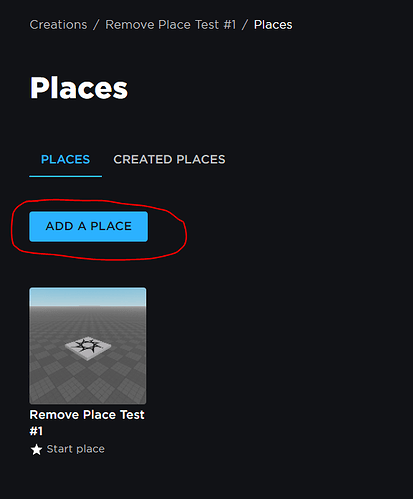The height and width of the screenshot is (499, 413).
Task: Click the sky area of the place thumbnail
Action: click(88, 297)
